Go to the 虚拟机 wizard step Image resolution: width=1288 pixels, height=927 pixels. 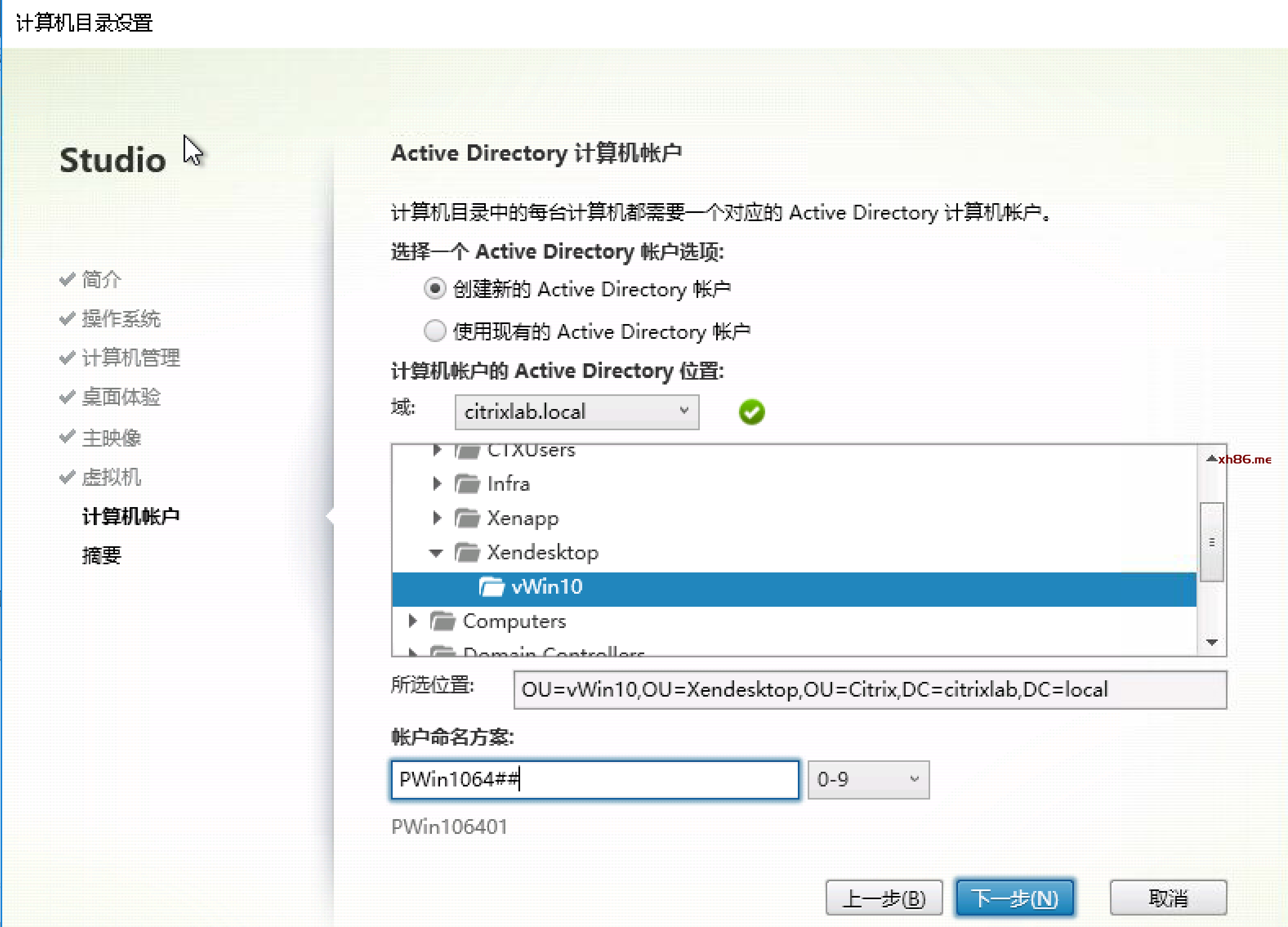coord(111,477)
